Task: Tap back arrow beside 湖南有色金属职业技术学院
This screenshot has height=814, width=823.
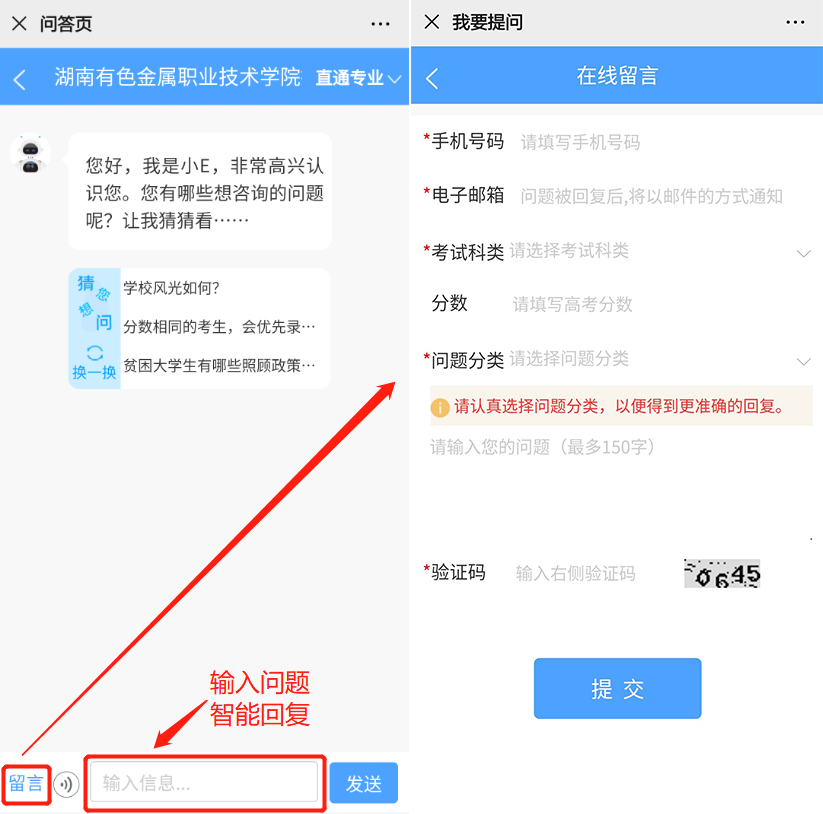Action: click(19, 80)
